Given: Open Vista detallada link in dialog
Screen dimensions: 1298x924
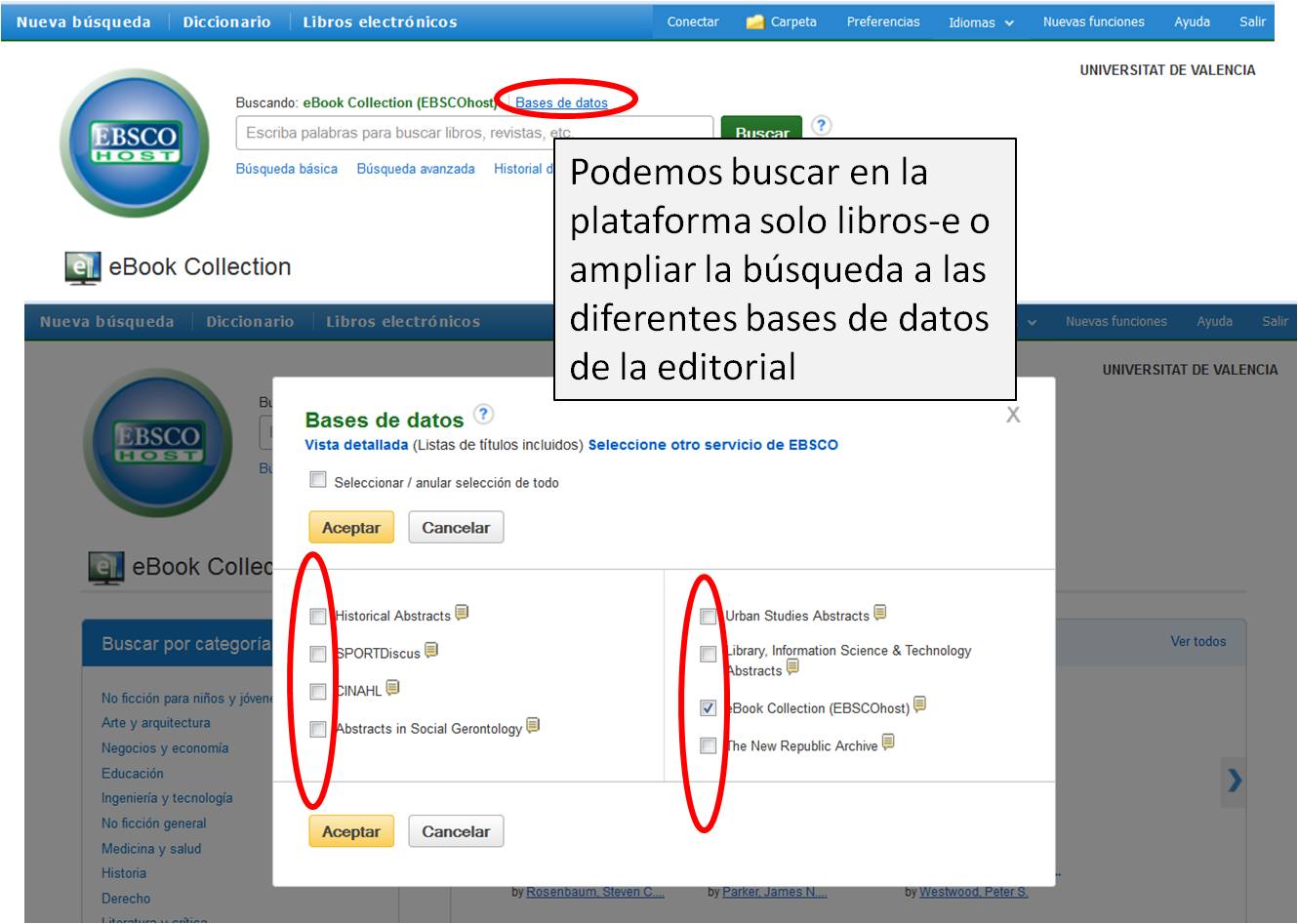Looking at the screenshot, I should click(356, 445).
